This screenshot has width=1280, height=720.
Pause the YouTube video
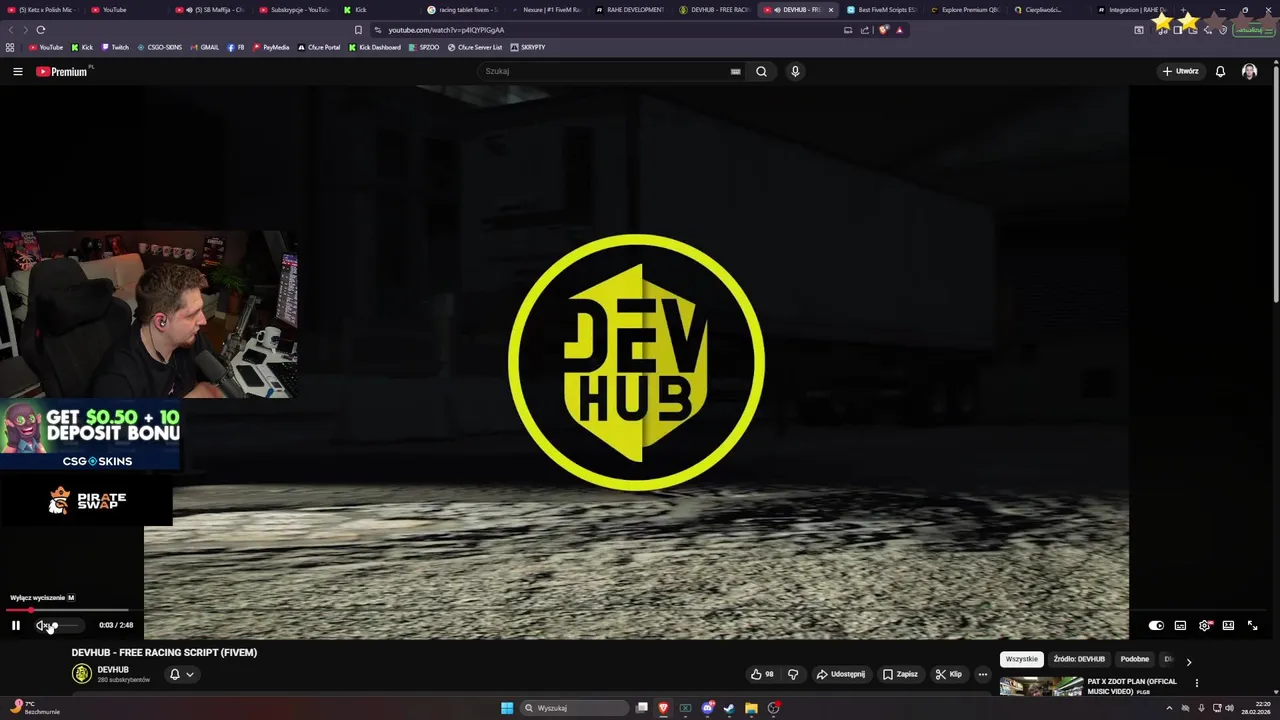pyautogui.click(x=16, y=625)
